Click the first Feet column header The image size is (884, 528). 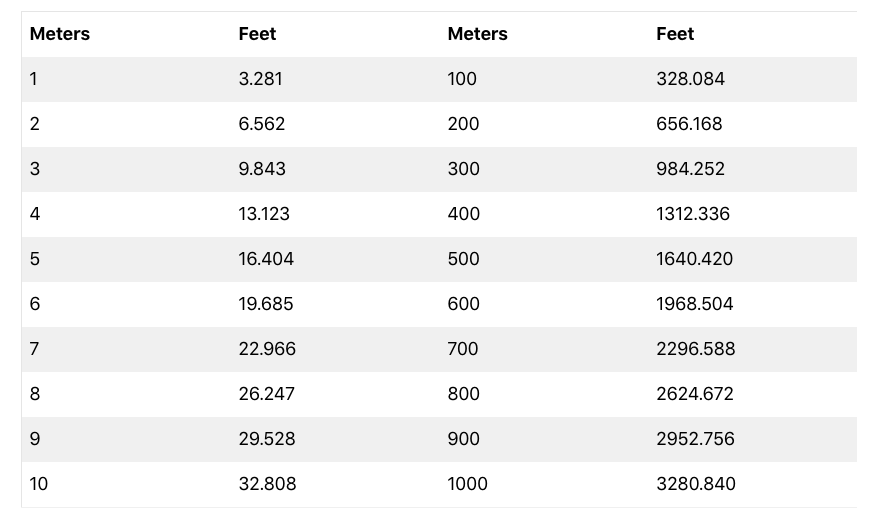coord(257,34)
